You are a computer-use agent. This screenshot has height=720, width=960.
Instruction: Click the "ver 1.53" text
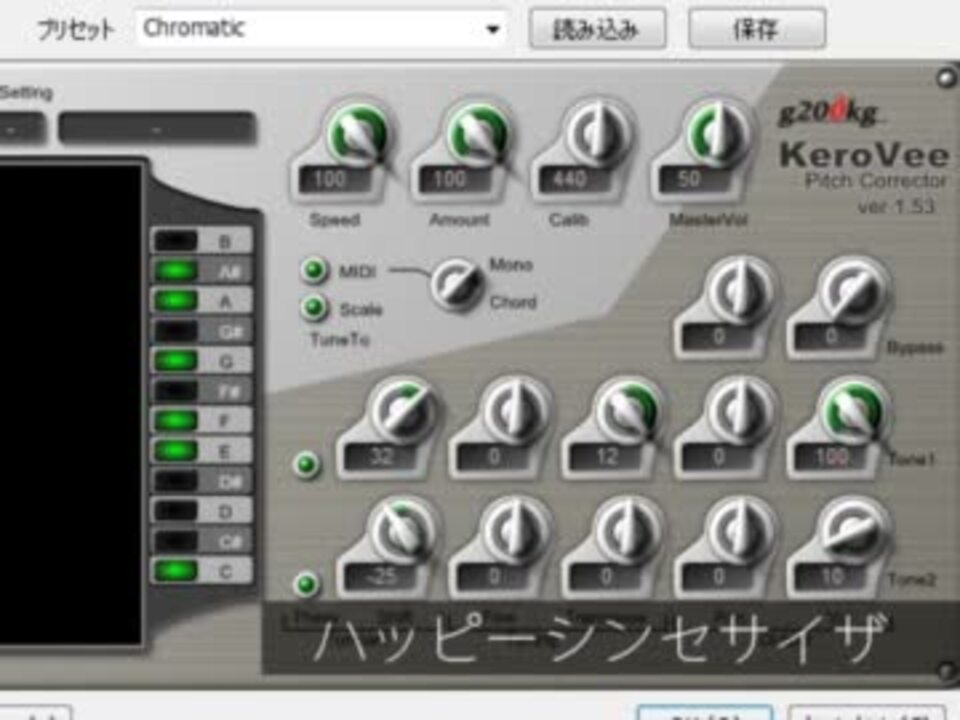[896, 206]
